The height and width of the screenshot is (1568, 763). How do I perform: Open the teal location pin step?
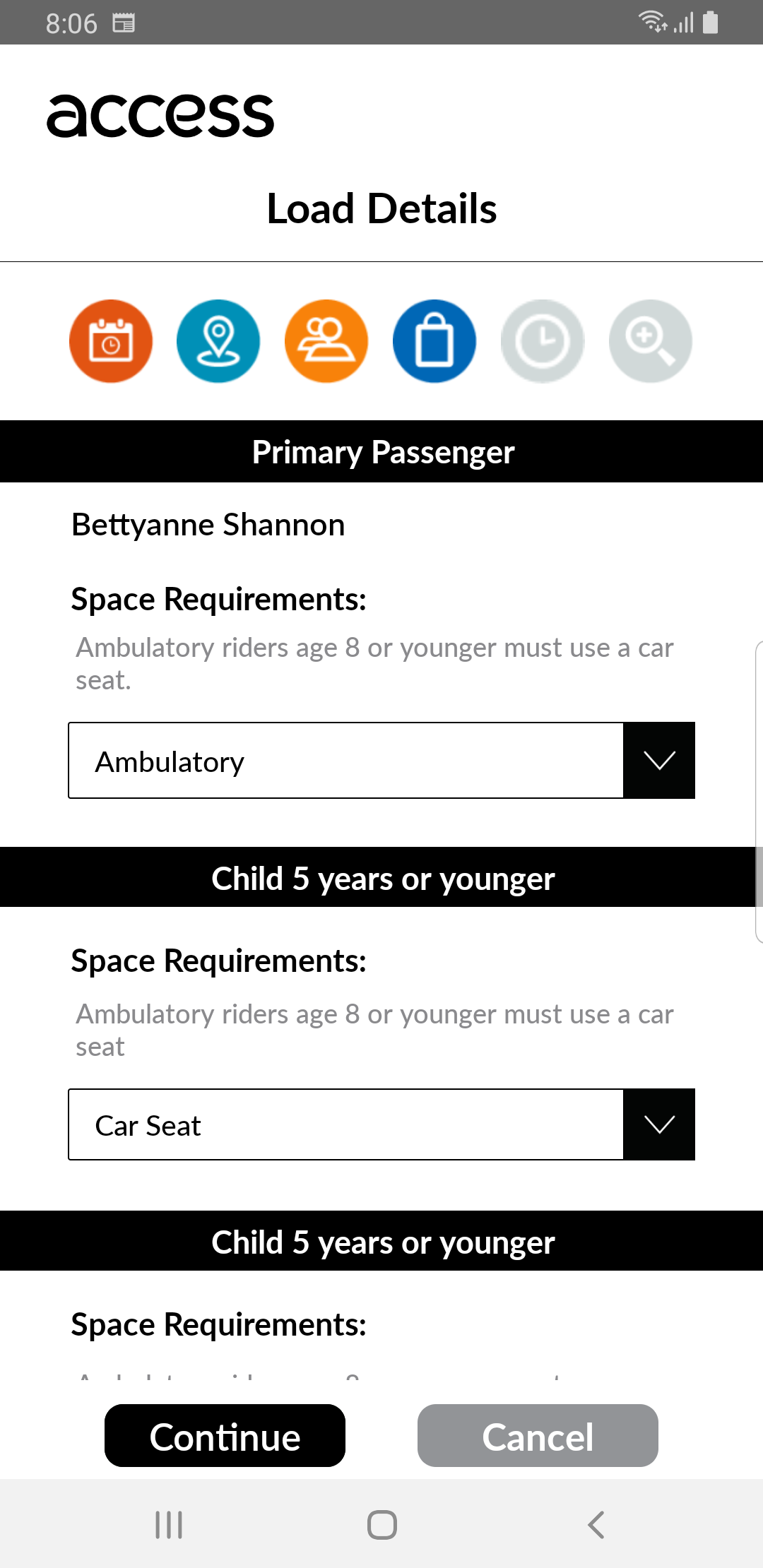218,341
